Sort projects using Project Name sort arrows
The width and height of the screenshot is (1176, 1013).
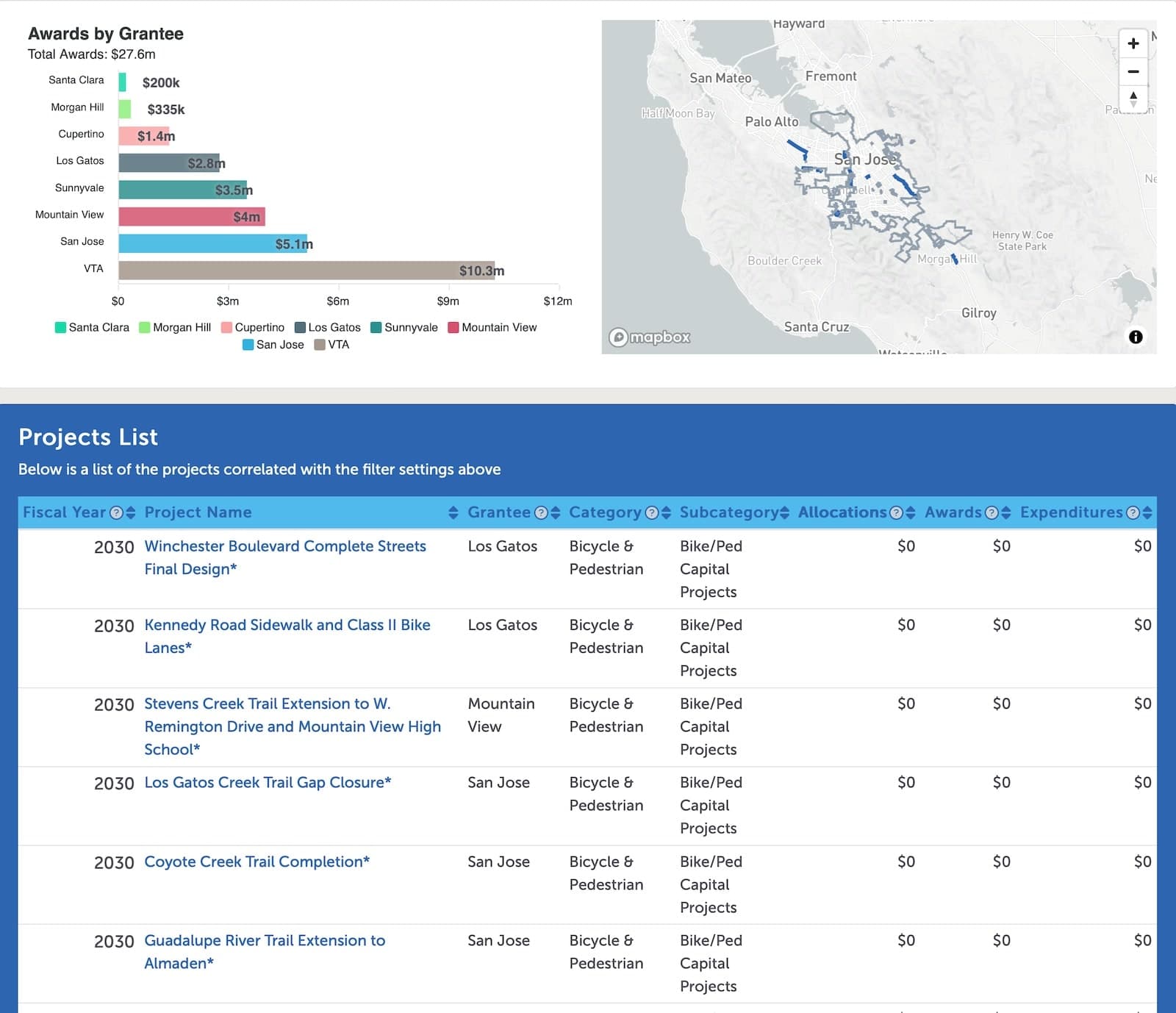[x=453, y=512]
